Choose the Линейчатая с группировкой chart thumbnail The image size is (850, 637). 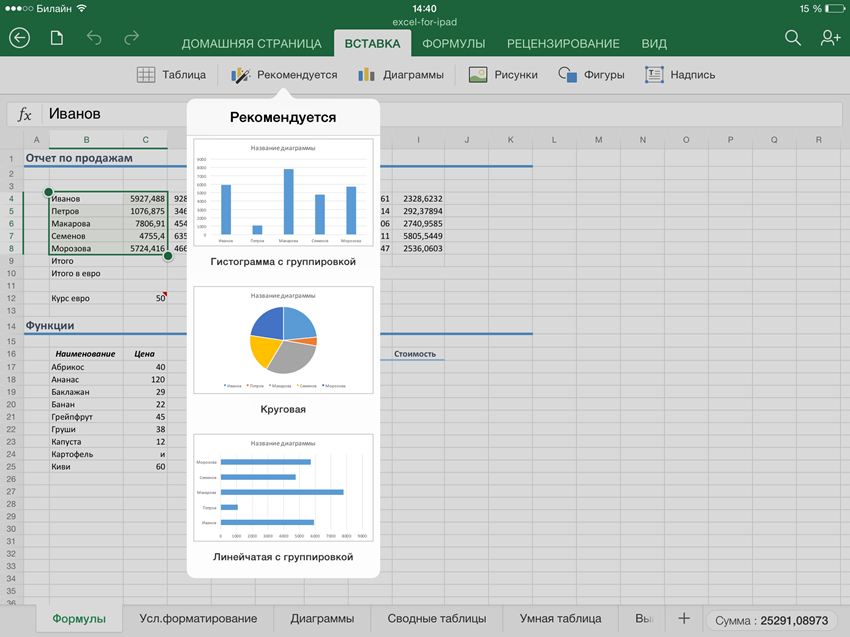[x=284, y=487]
